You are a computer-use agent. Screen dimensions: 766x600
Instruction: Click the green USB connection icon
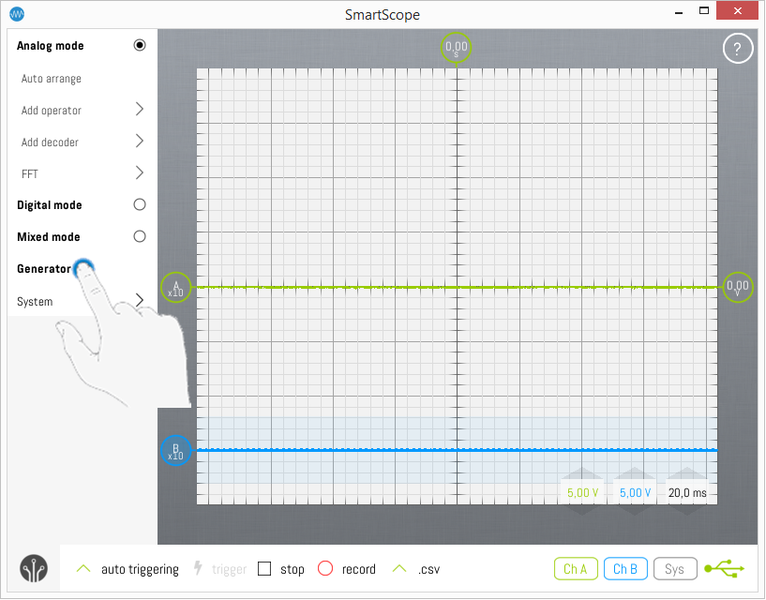pyautogui.click(x=724, y=569)
